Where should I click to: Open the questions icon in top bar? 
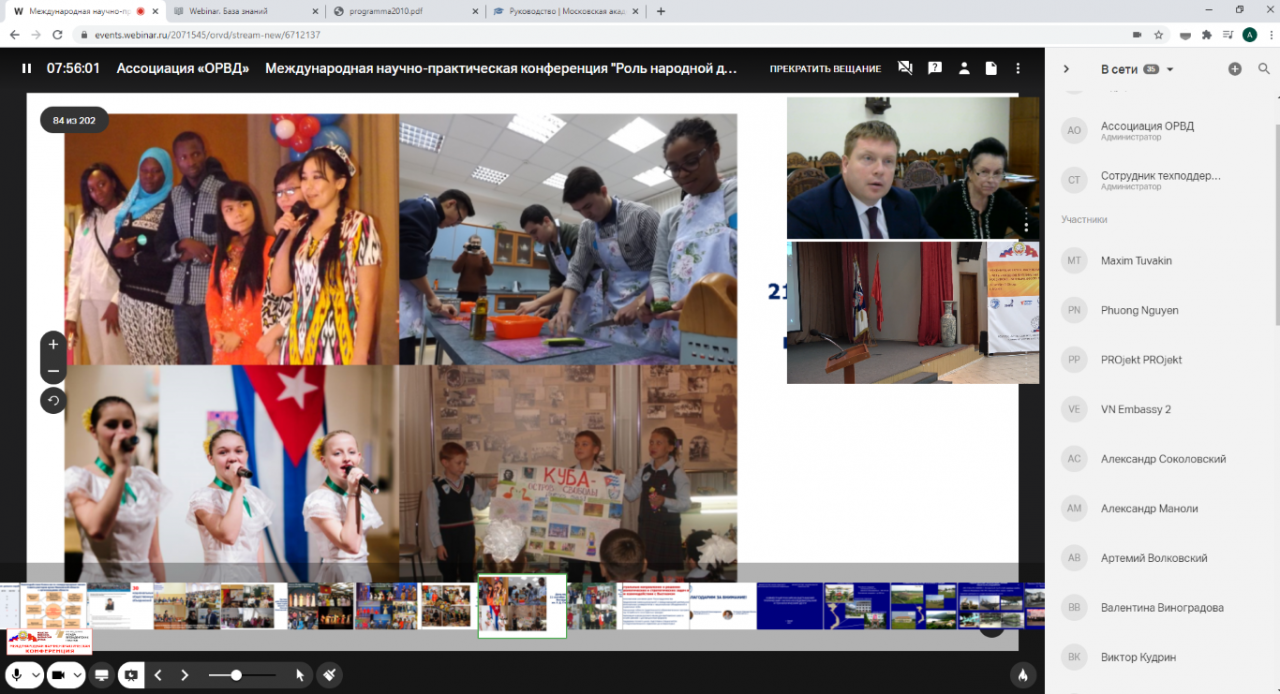coord(934,69)
